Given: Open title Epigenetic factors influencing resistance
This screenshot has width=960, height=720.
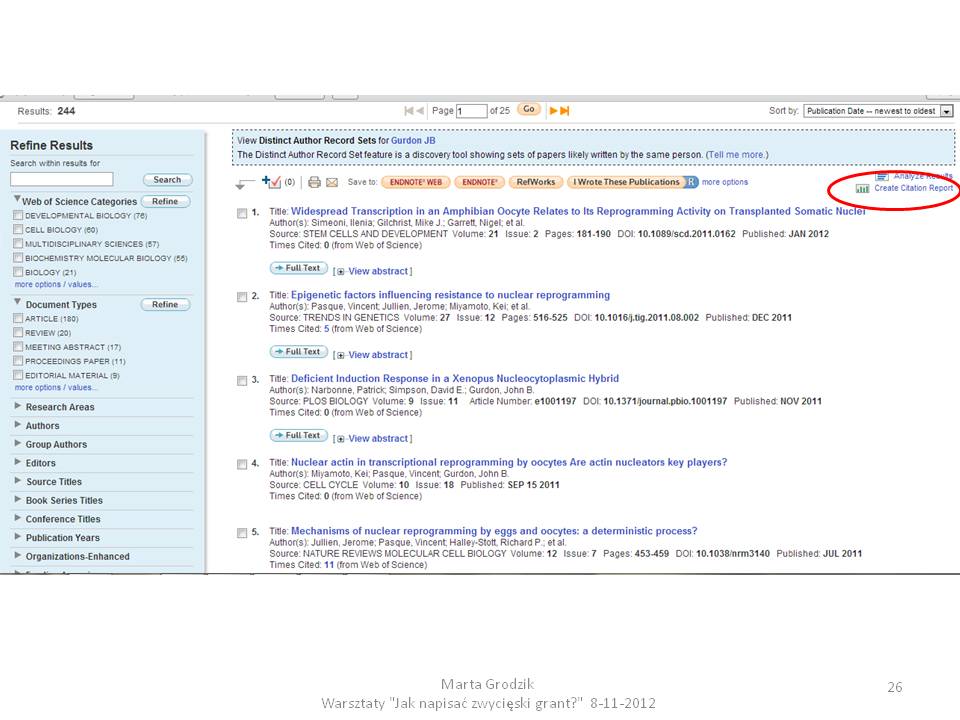Looking at the screenshot, I should point(450,295).
